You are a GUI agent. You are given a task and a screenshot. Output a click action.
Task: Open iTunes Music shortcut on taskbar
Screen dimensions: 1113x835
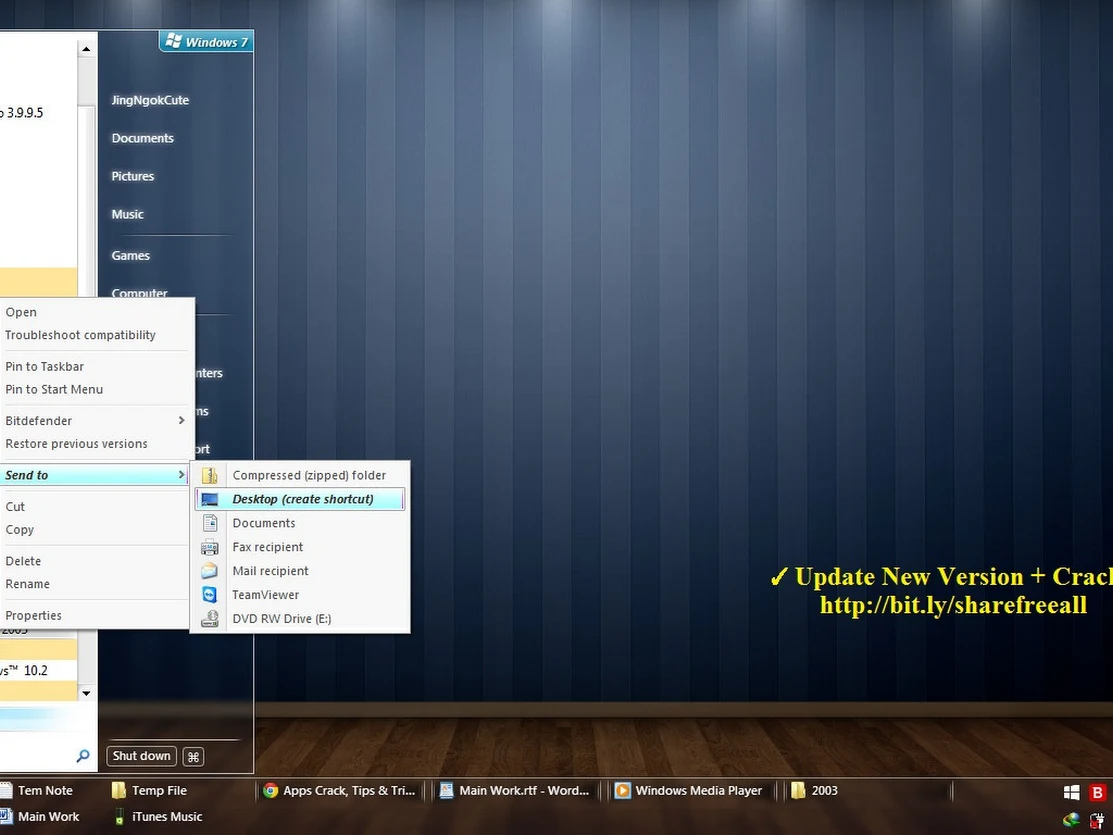tap(158, 817)
